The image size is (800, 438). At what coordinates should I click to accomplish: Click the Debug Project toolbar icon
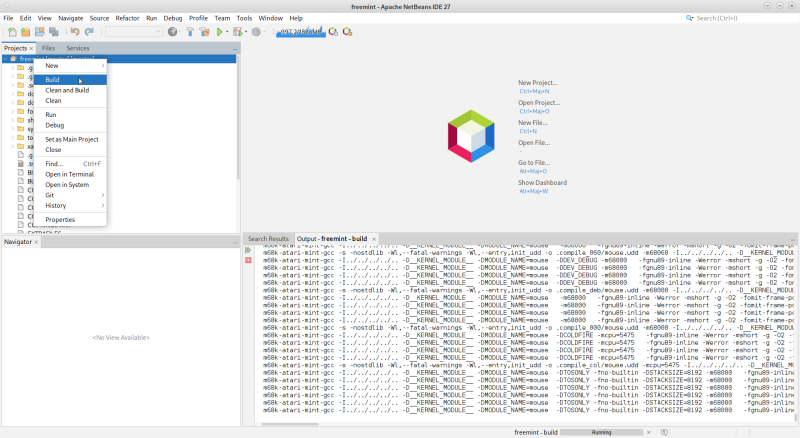[237, 32]
